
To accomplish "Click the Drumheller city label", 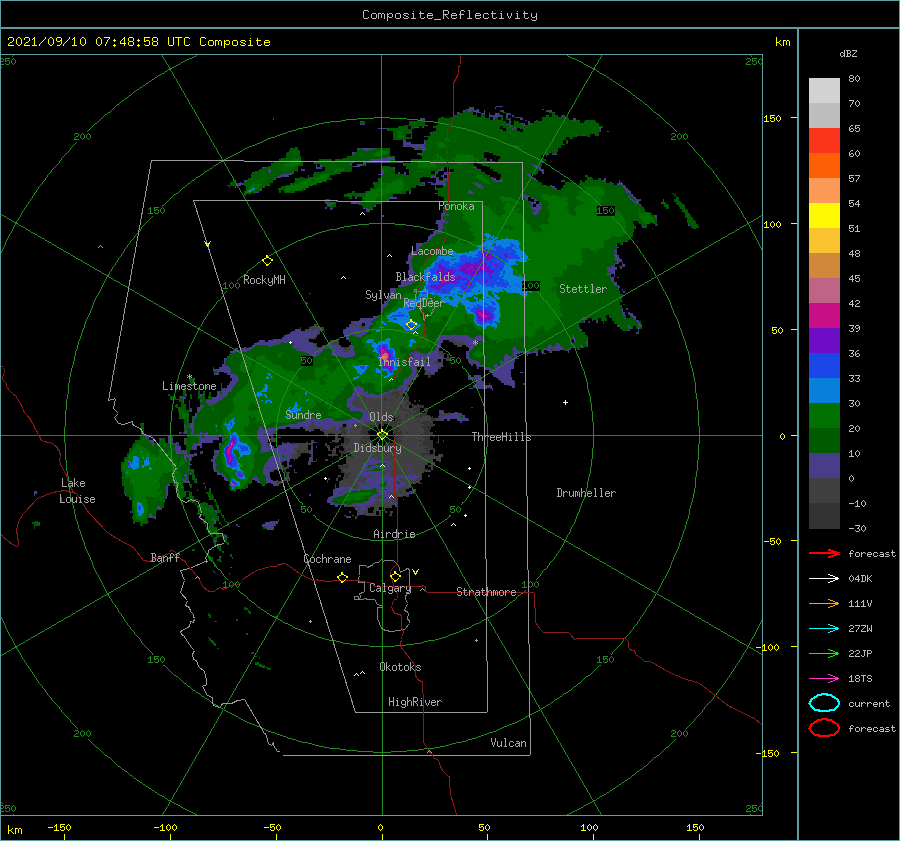I will 586,493.
